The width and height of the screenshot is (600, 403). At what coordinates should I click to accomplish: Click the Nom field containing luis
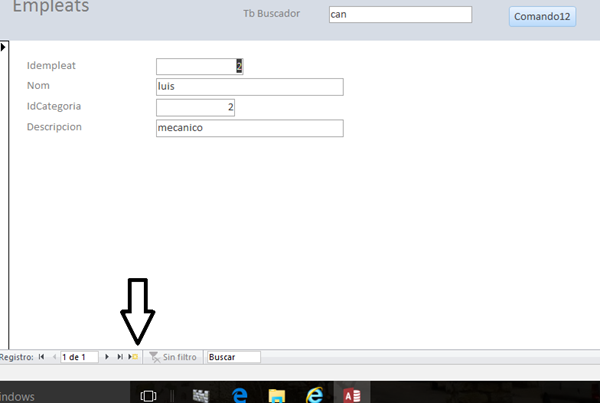pyautogui.click(x=249, y=87)
